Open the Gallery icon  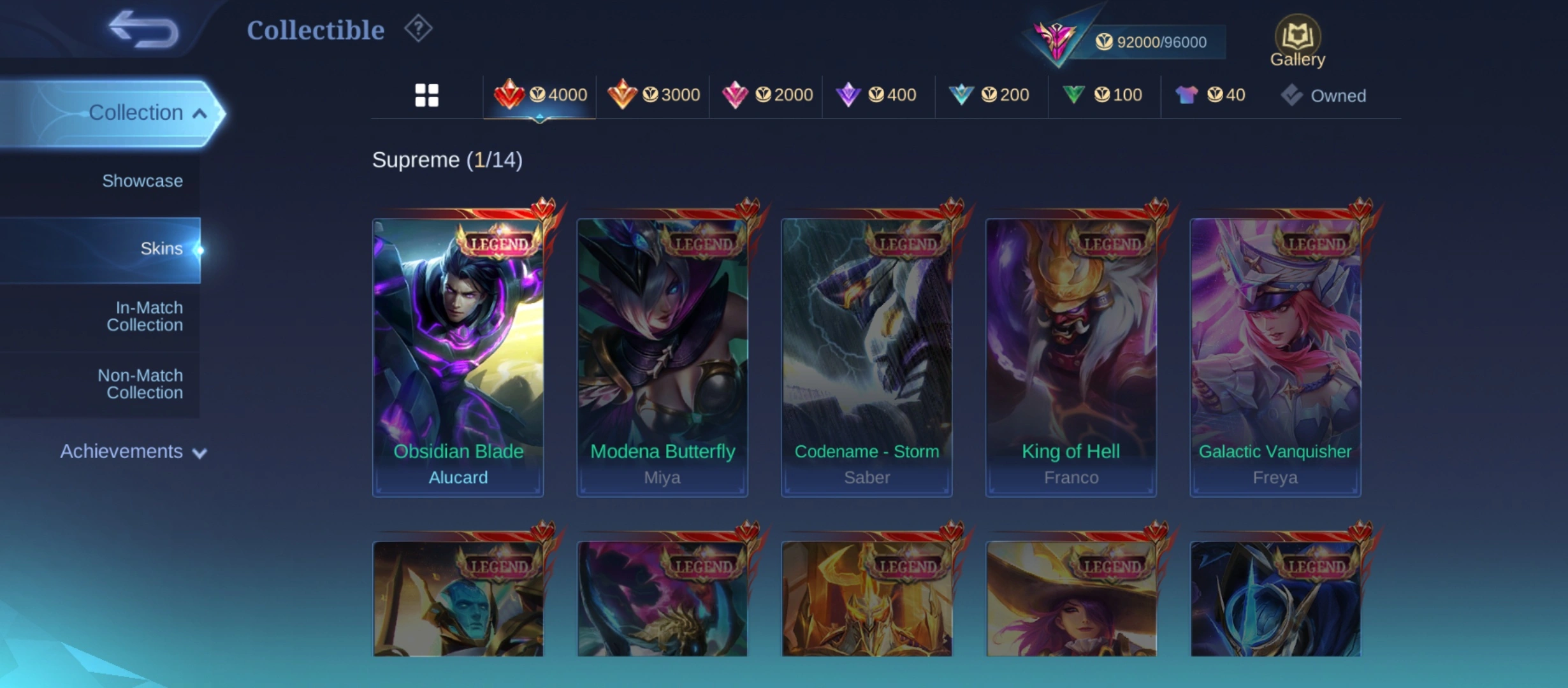pos(1297,41)
